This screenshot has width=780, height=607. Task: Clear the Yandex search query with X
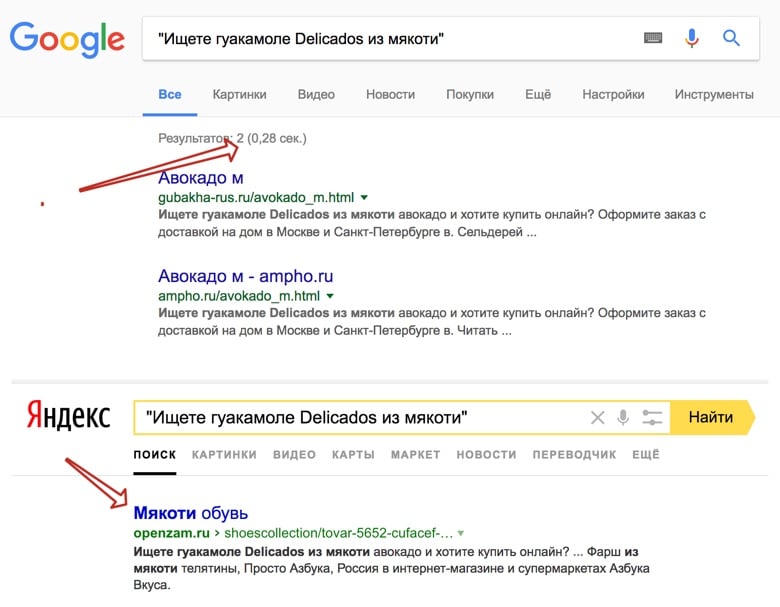point(598,417)
